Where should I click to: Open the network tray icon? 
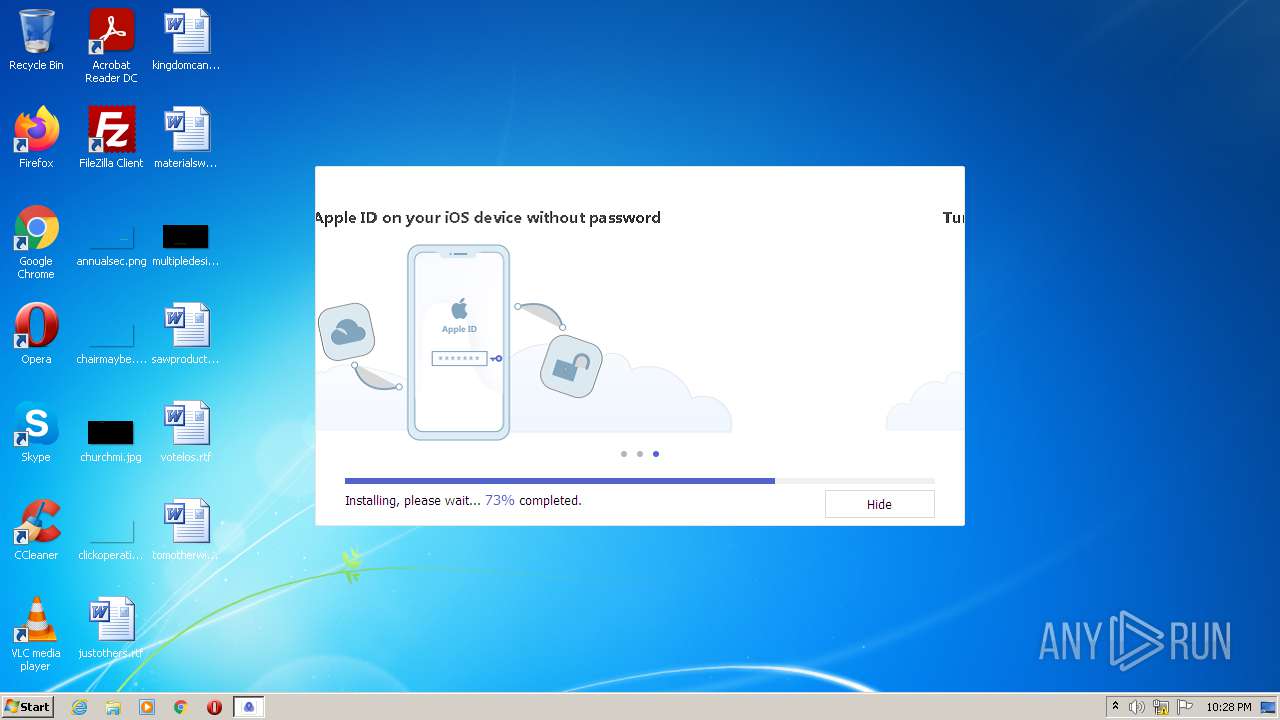(1161, 707)
